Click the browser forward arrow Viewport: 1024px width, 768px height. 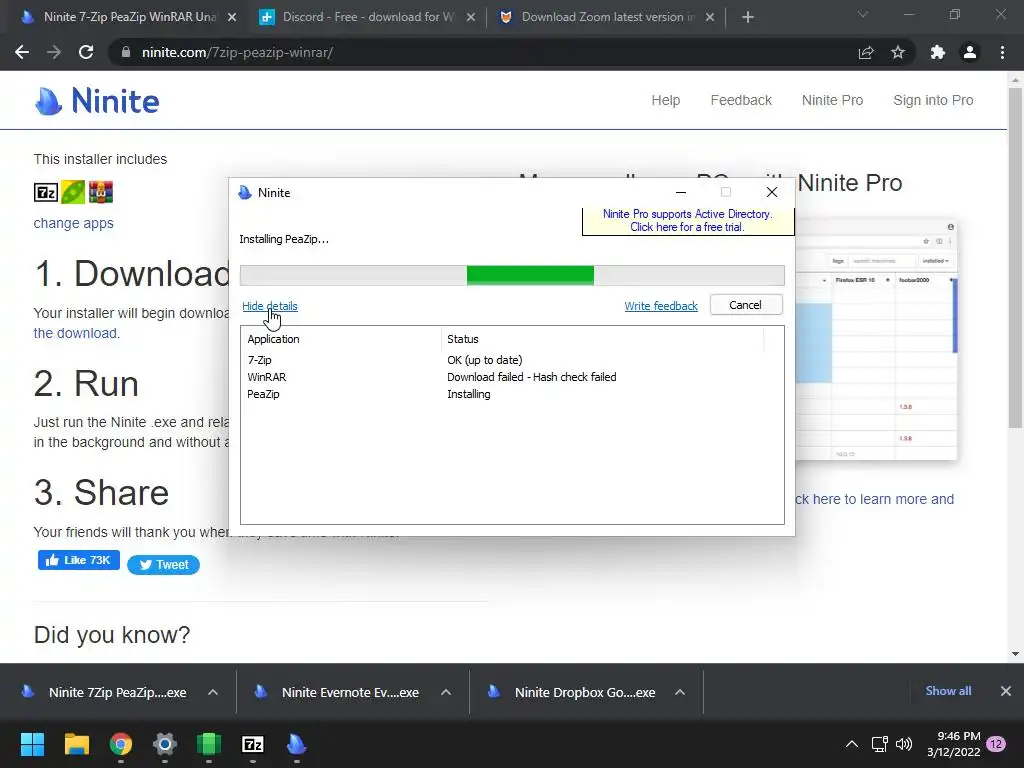coord(54,52)
